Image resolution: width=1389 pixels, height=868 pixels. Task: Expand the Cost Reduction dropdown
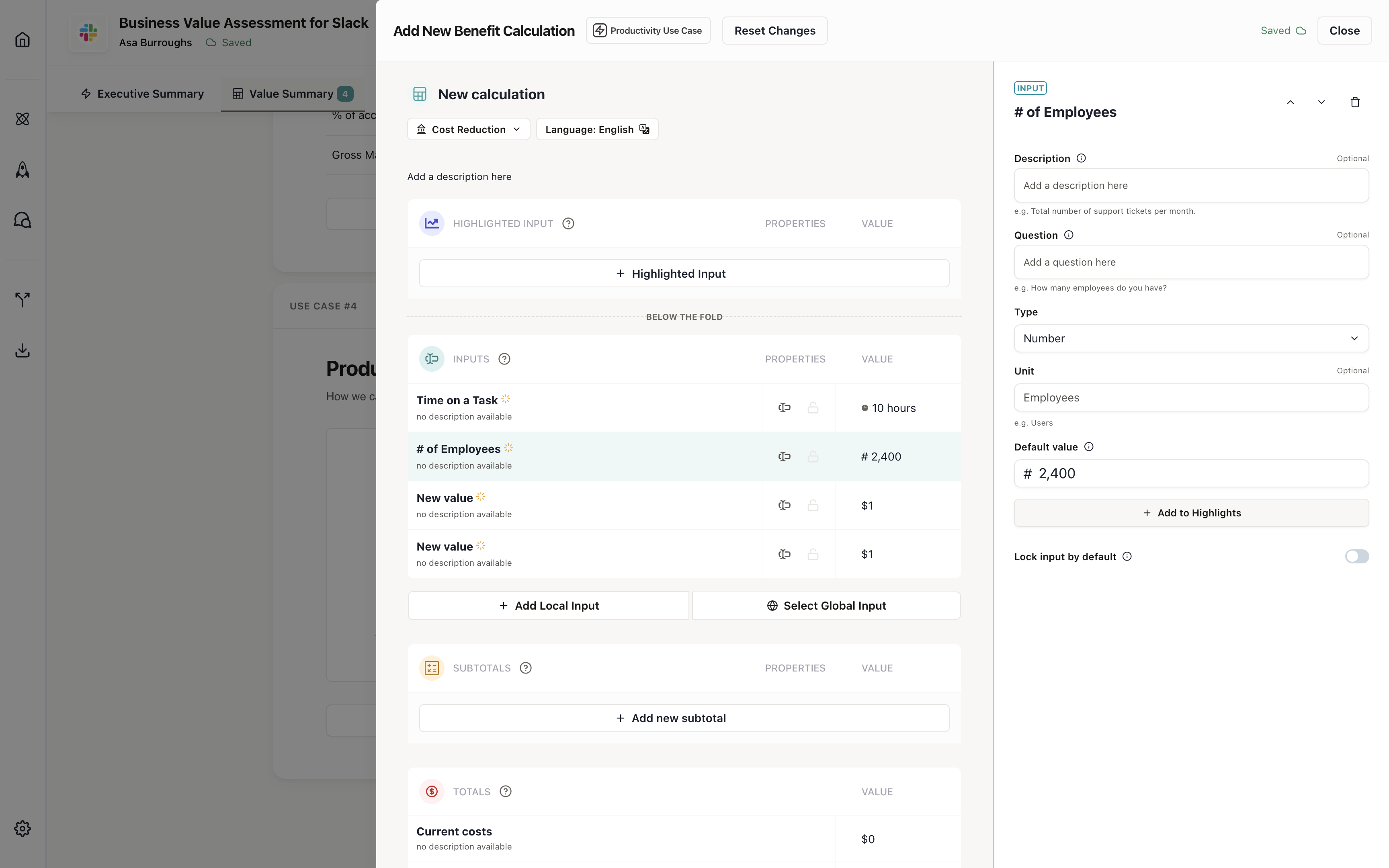coord(468,130)
